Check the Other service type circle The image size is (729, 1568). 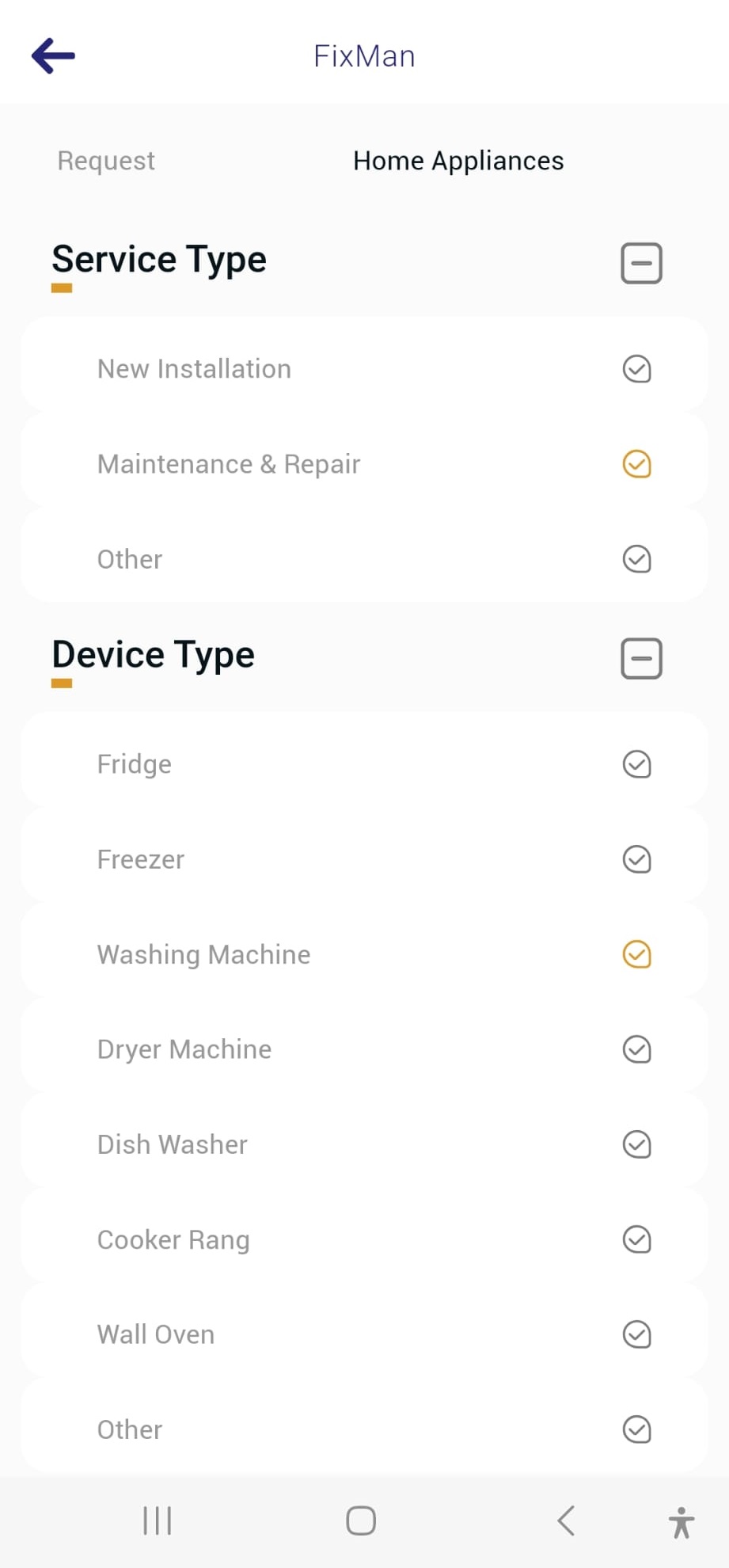tap(636, 559)
